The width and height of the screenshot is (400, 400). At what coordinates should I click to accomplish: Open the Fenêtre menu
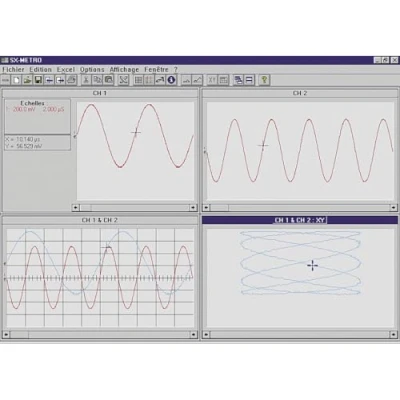click(x=156, y=69)
